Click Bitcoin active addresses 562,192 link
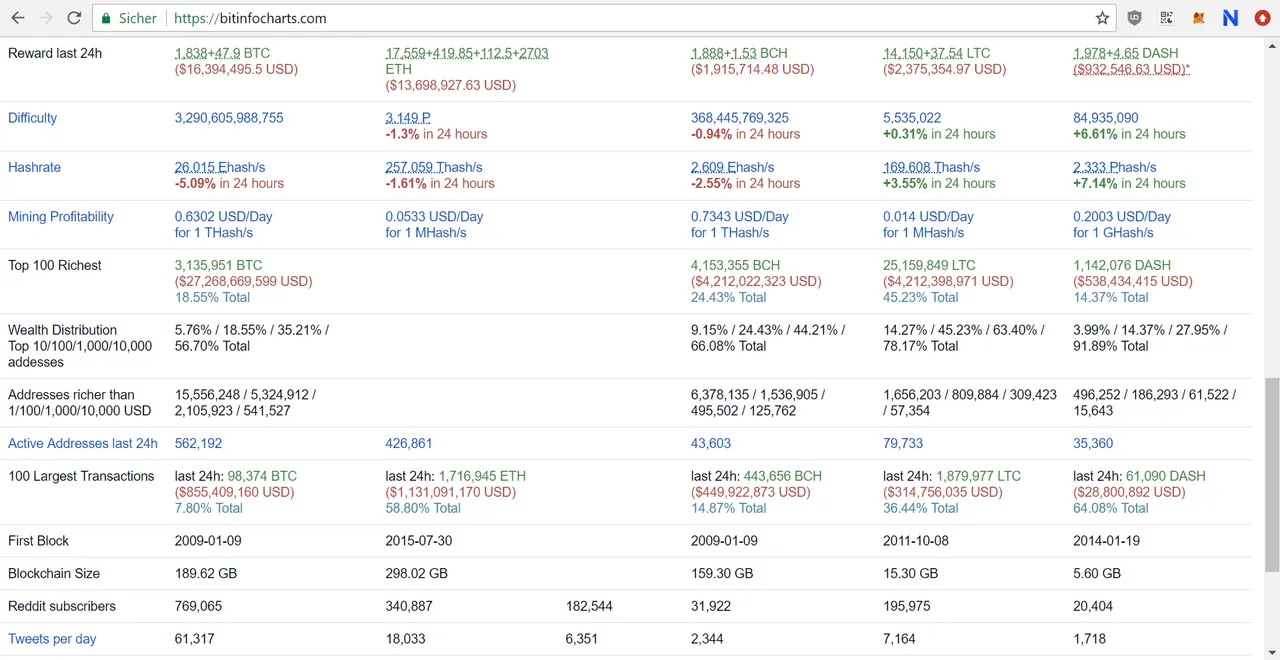The height and width of the screenshot is (660, 1280). 198,443
